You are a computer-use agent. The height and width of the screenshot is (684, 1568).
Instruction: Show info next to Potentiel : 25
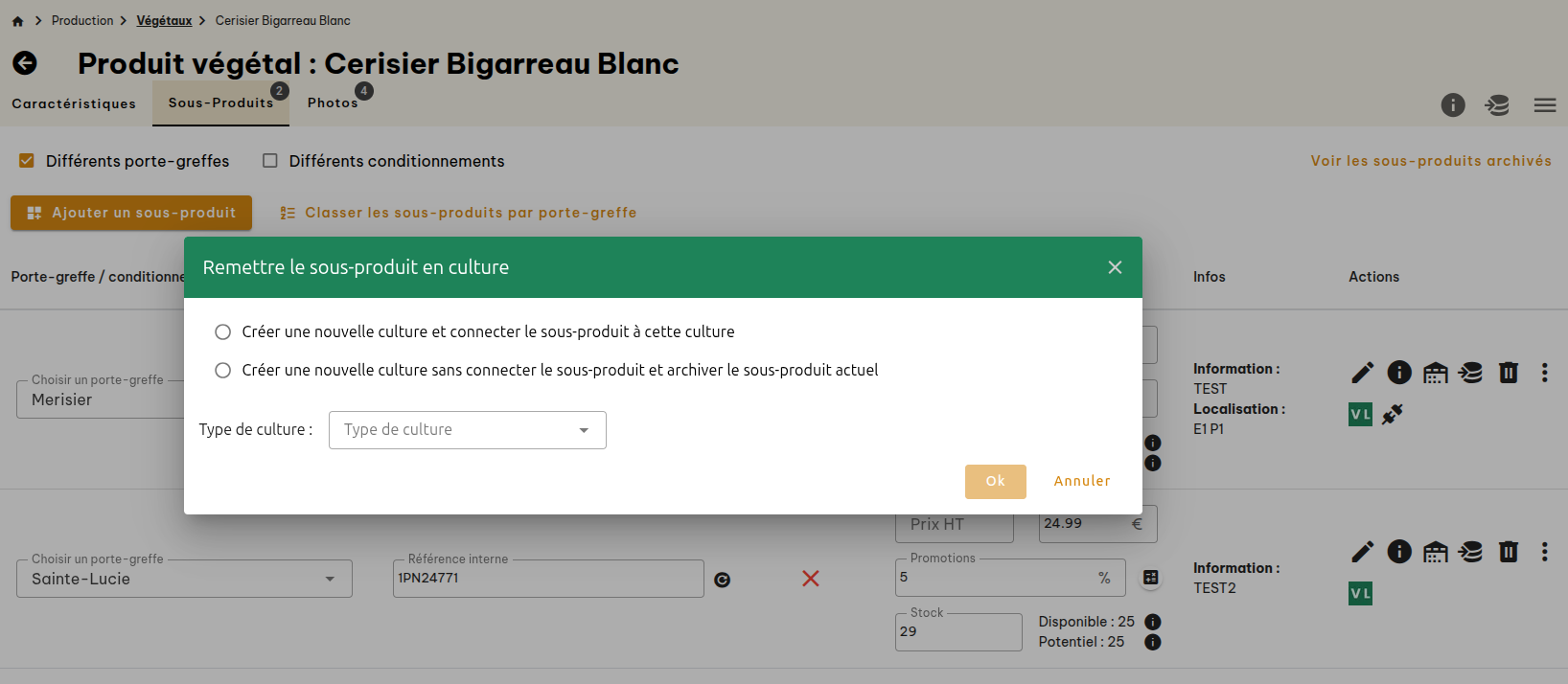tap(1153, 642)
